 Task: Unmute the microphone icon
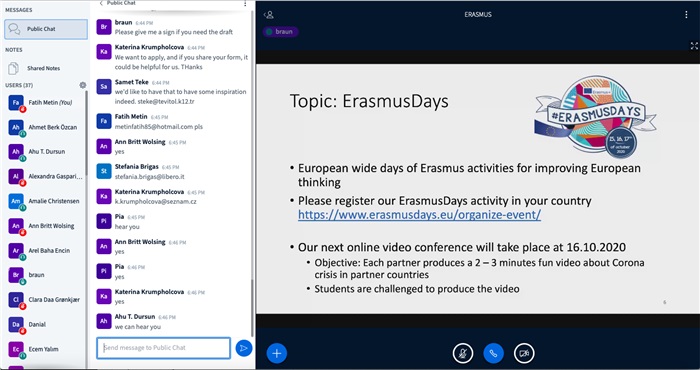coord(462,353)
